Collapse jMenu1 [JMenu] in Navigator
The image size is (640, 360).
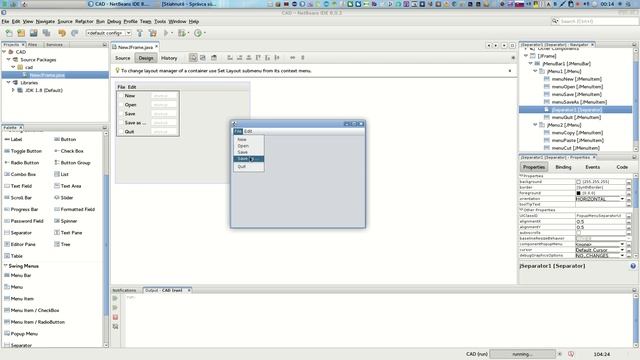coord(535,71)
